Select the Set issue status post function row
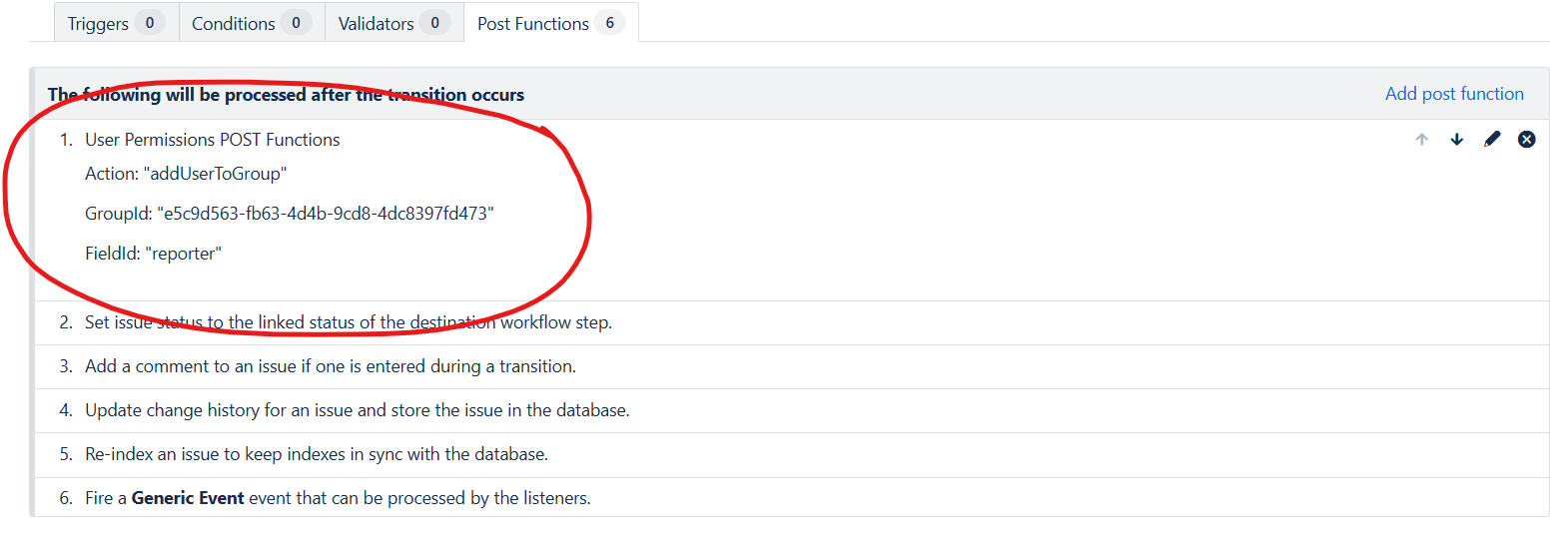Screen dimensions: 1568x551 348,322
